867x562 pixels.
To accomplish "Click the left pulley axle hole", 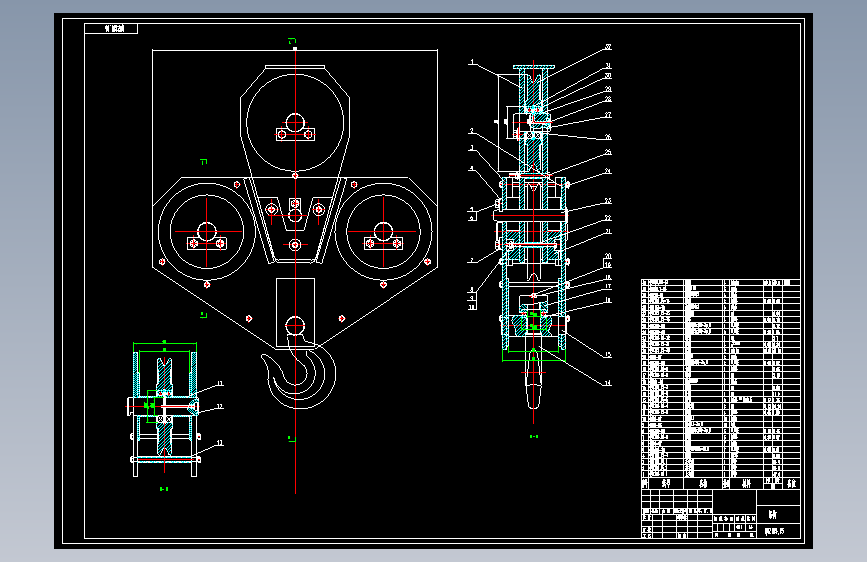I will click(x=207, y=232).
